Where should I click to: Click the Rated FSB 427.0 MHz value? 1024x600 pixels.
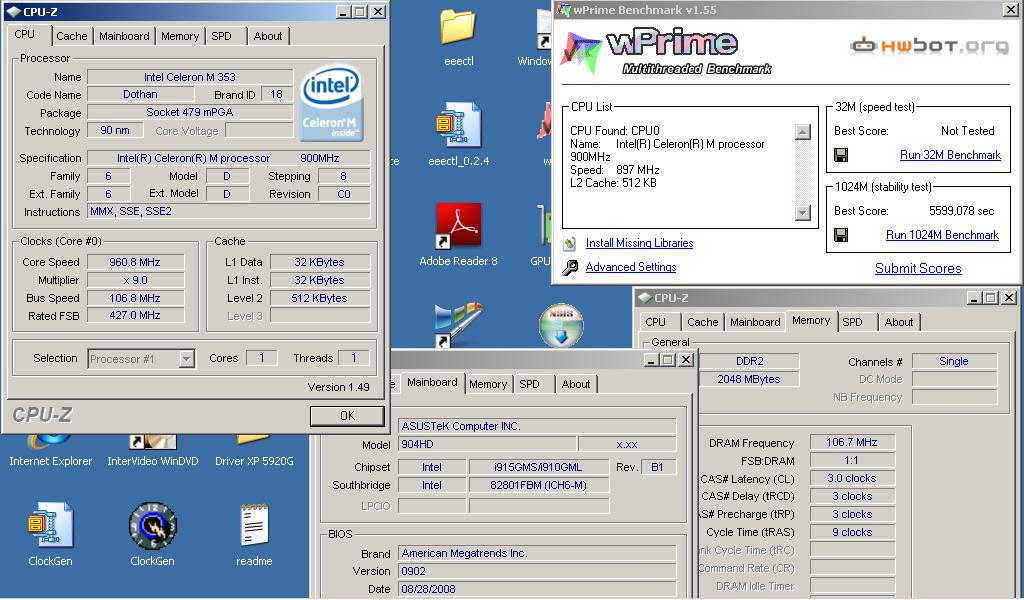point(135,315)
